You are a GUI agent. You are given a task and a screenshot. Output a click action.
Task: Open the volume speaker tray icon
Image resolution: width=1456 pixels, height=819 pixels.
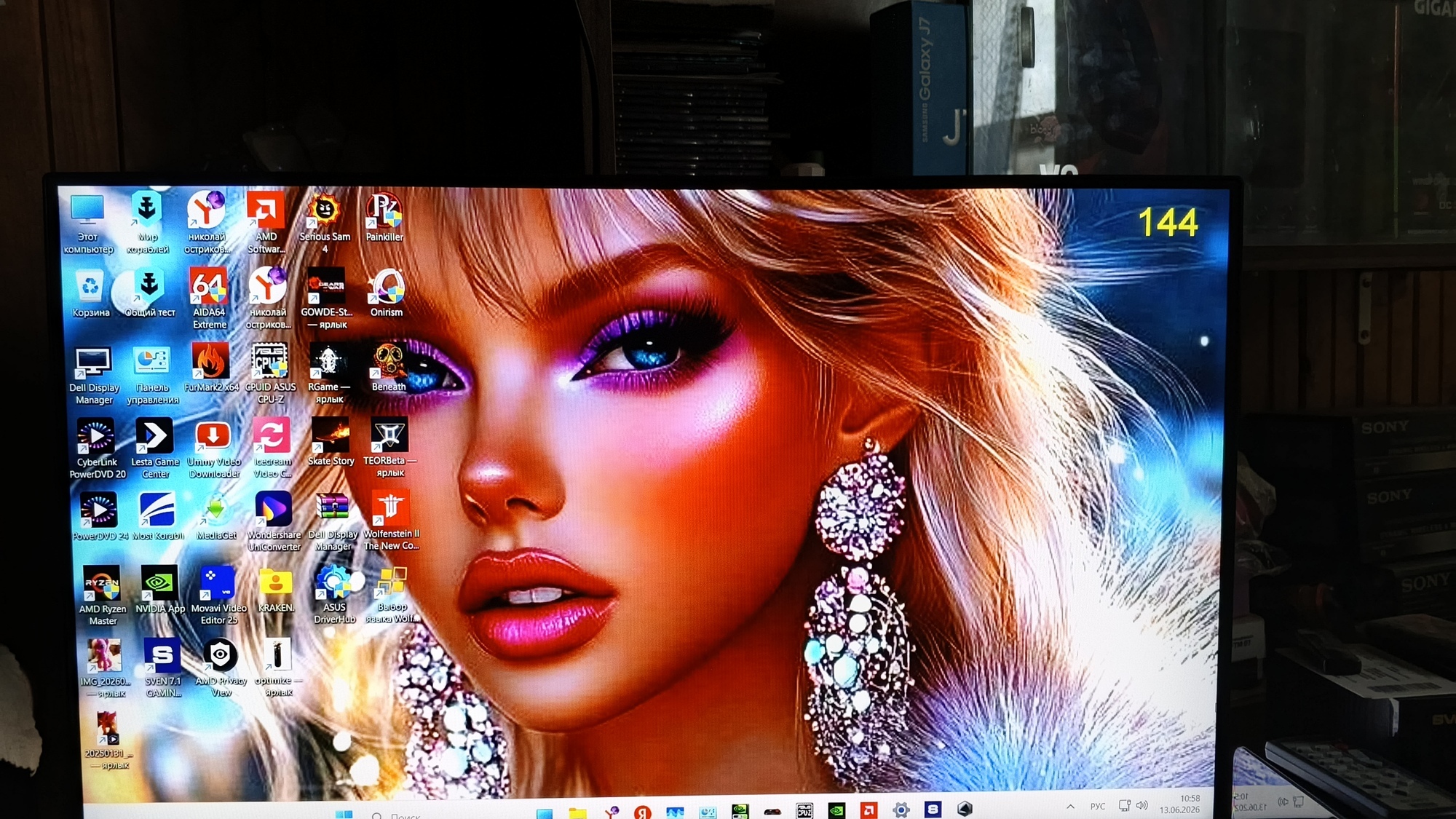(1142, 805)
